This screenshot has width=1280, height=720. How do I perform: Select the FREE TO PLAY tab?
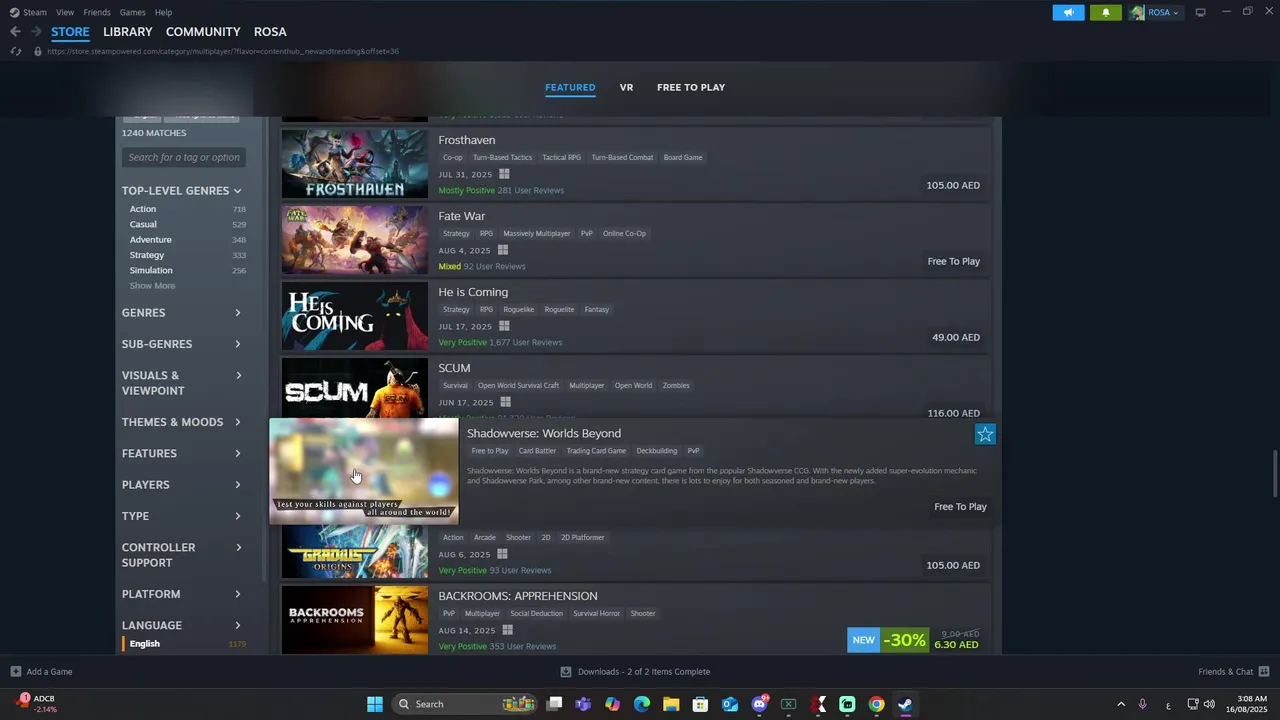coord(691,87)
